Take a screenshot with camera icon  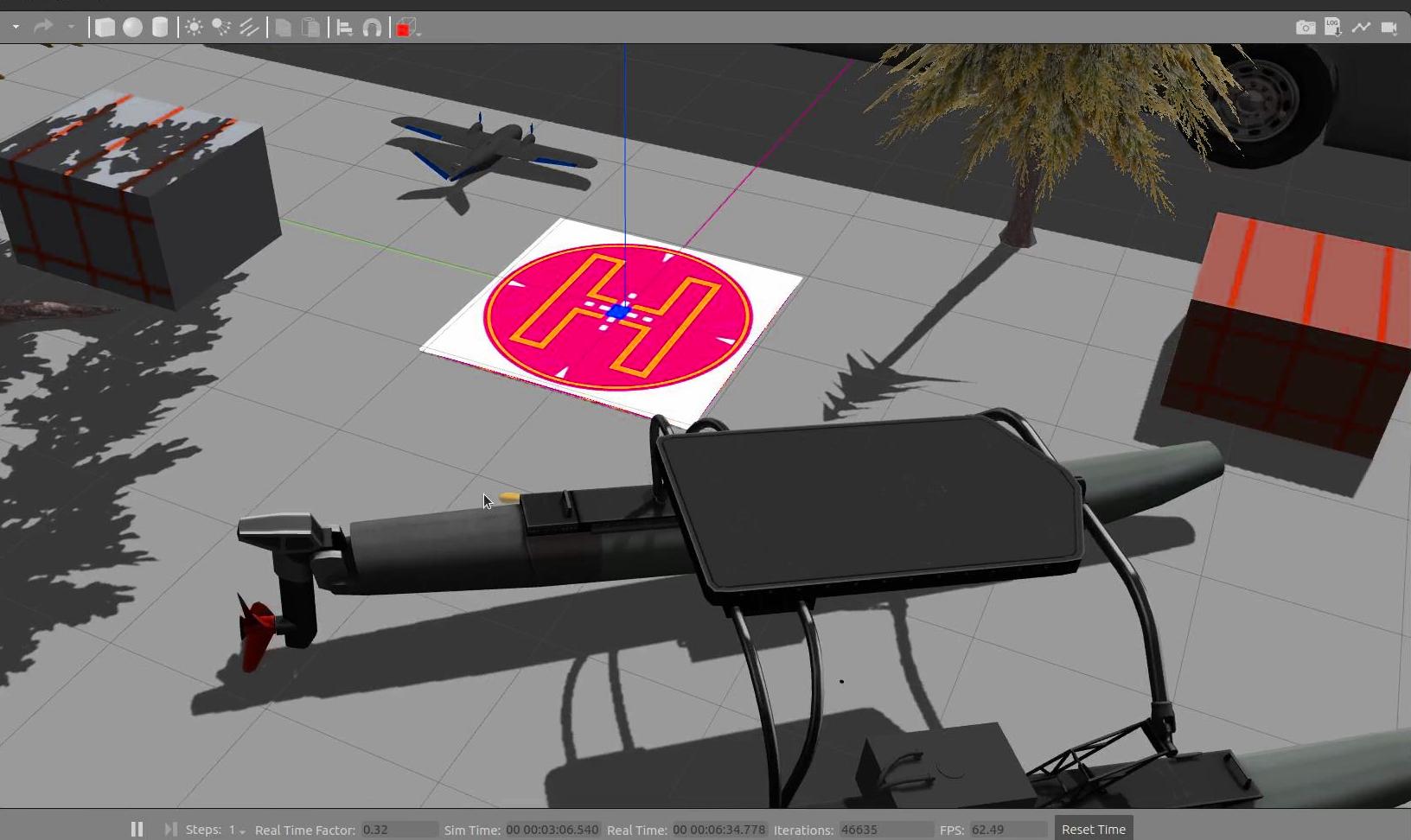coord(1306,28)
